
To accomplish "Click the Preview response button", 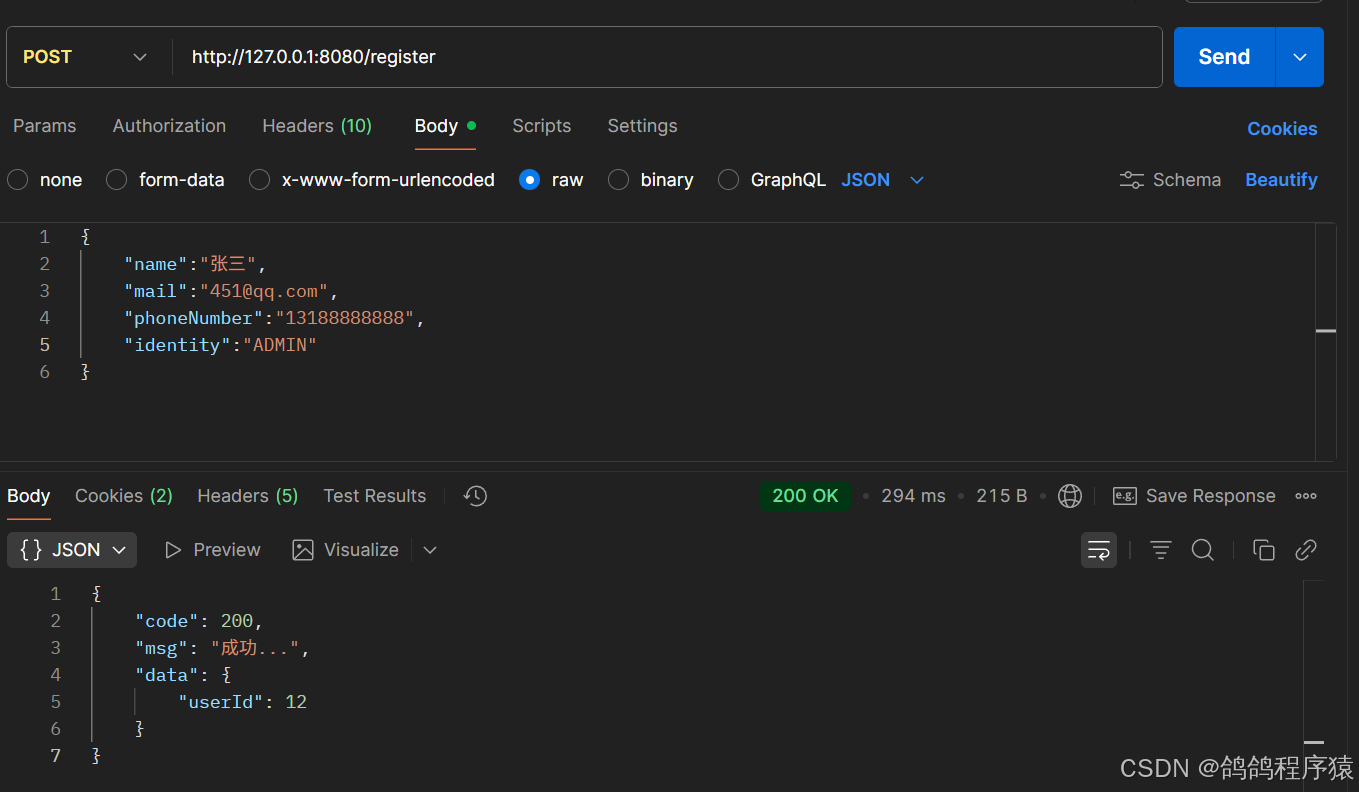I will [x=212, y=550].
